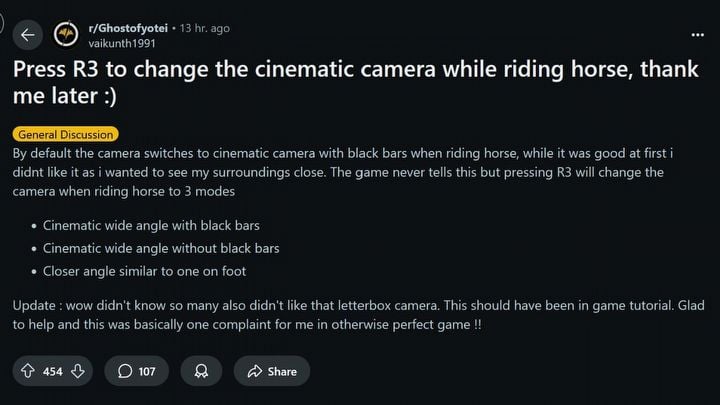Image resolution: width=720 pixels, height=405 pixels.
Task: Open the three-dot post options menu
Action: pyautogui.click(x=697, y=35)
